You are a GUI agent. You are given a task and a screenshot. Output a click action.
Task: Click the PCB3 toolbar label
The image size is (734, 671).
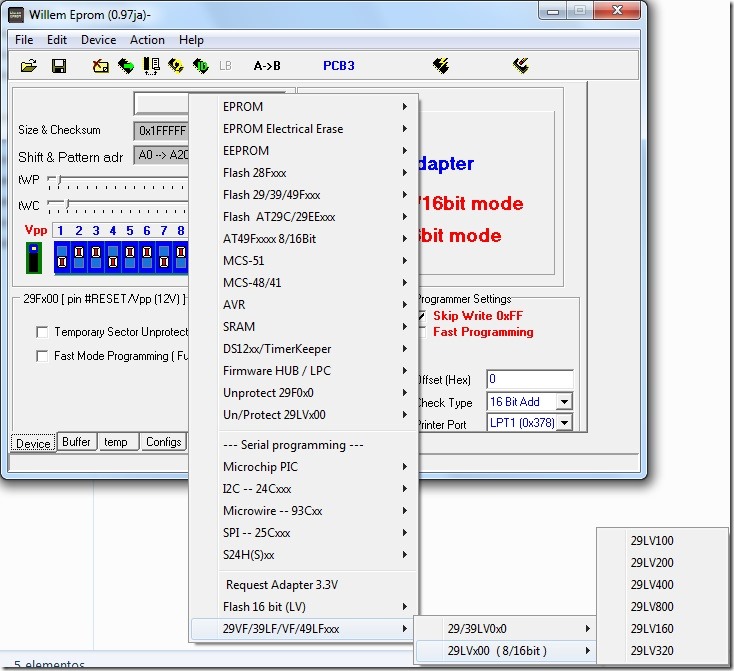pos(338,66)
